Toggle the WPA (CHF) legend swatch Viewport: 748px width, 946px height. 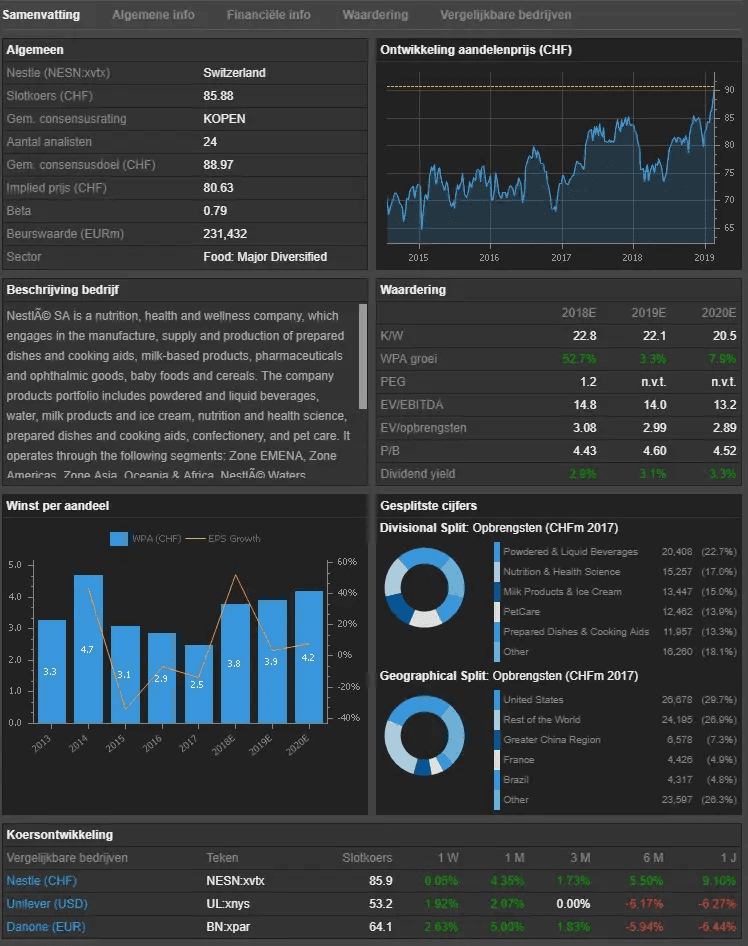pyautogui.click(x=118, y=539)
